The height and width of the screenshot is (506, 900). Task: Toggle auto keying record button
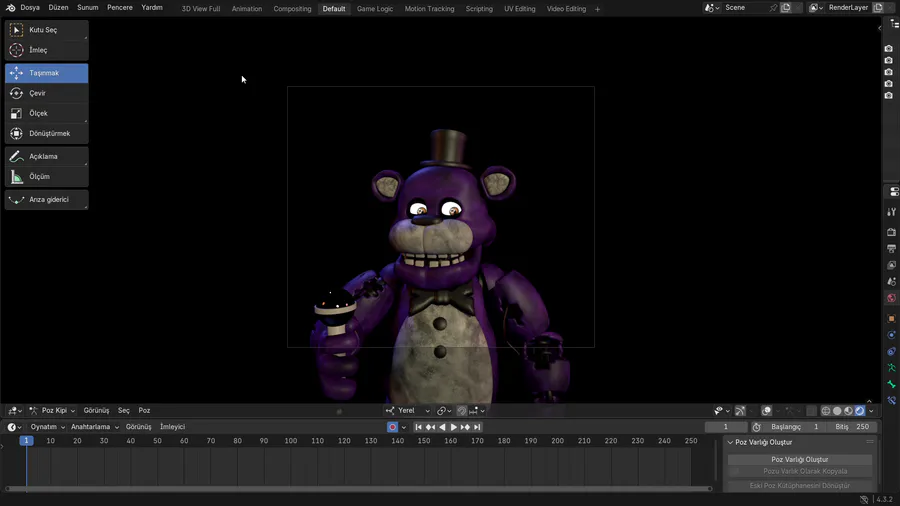[x=392, y=427]
